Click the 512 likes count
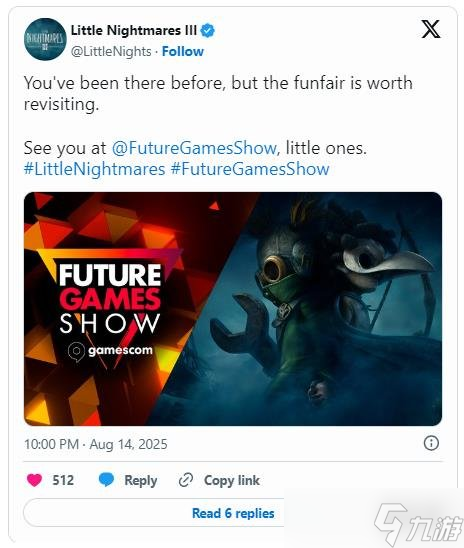The width and height of the screenshot is (464, 548). point(63,480)
